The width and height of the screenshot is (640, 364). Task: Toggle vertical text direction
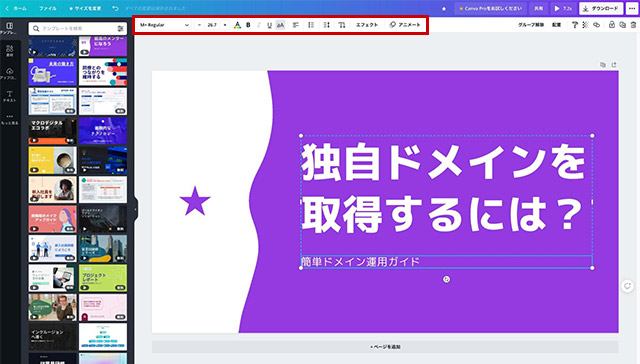(342, 25)
